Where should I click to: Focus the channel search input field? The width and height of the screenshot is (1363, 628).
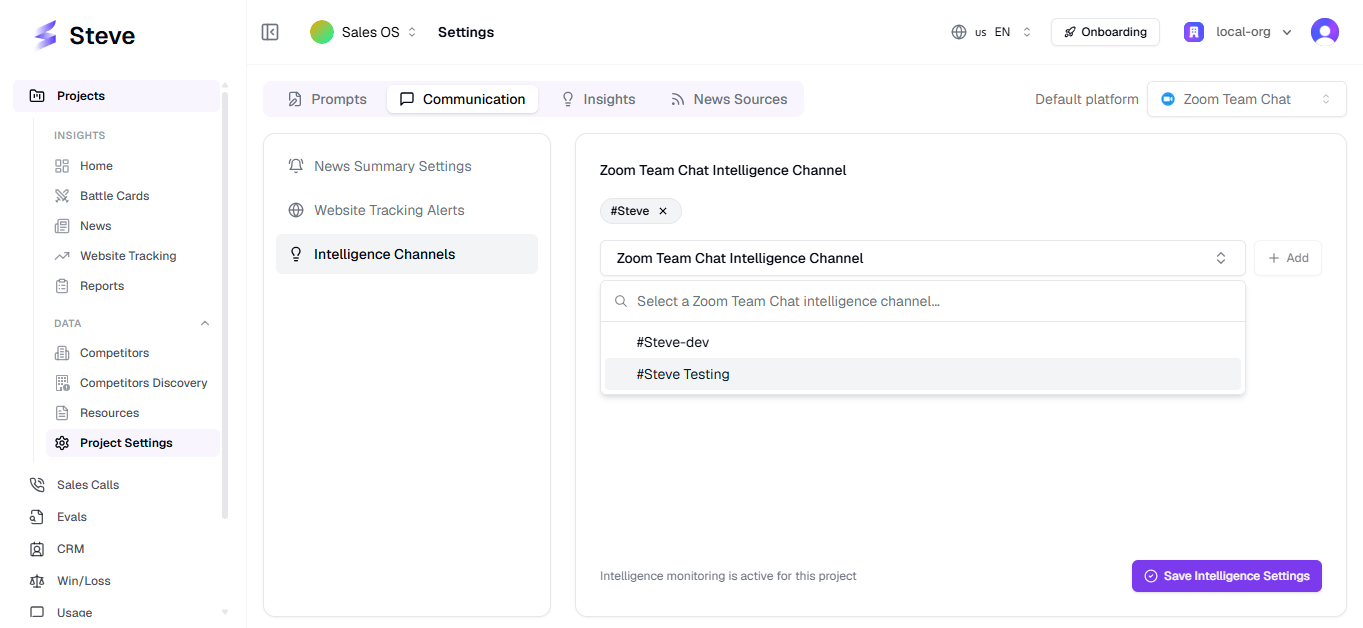point(922,301)
